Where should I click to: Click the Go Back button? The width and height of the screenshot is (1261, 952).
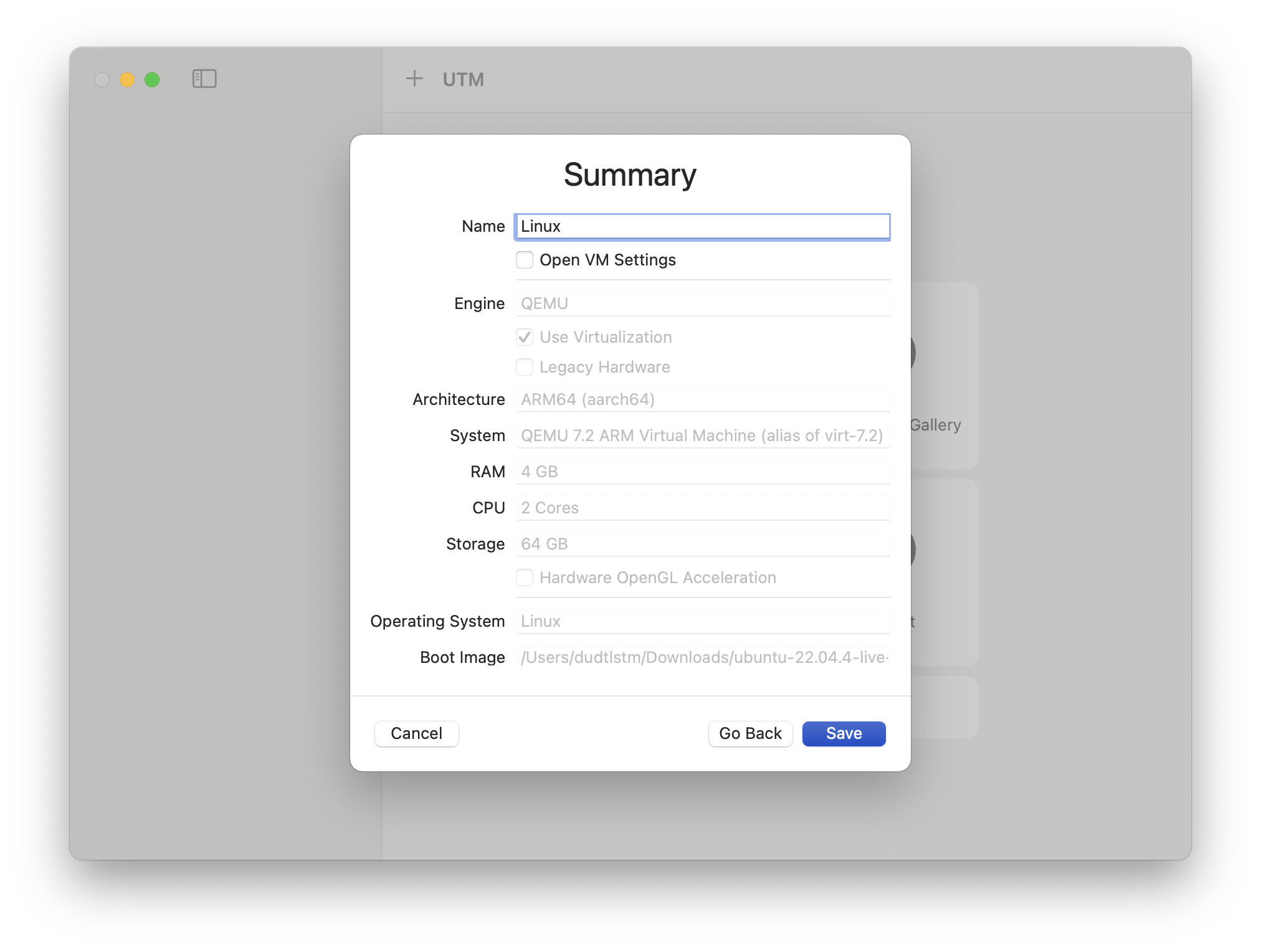(x=750, y=733)
